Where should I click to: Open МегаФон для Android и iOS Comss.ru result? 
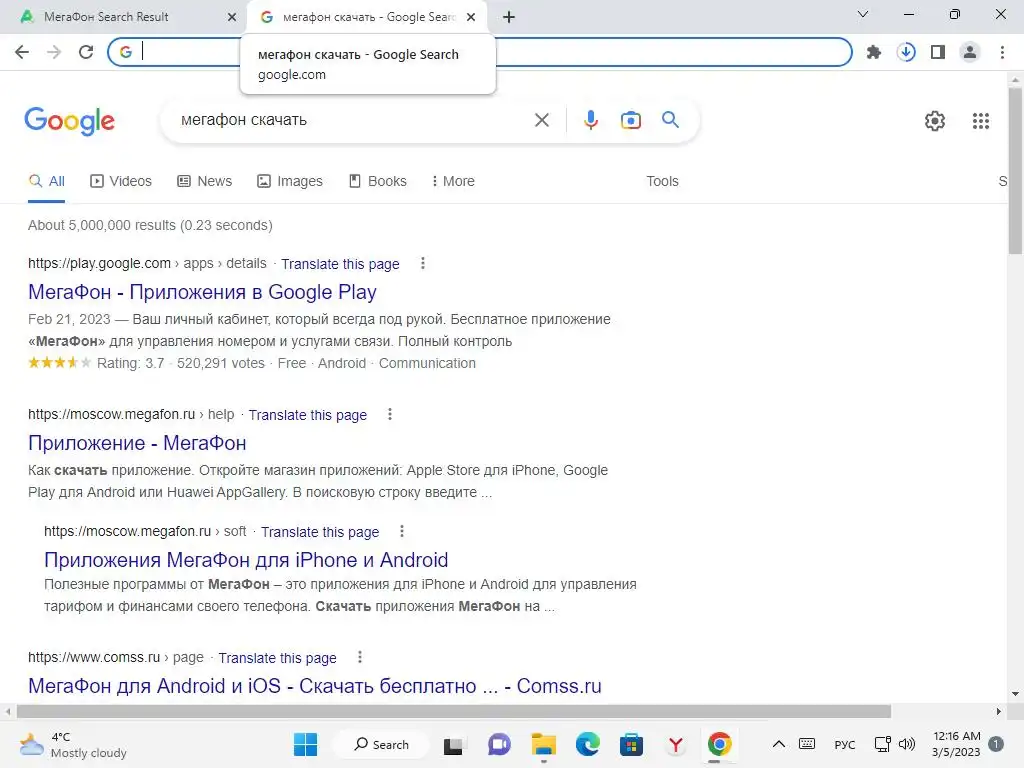point(315,686)
